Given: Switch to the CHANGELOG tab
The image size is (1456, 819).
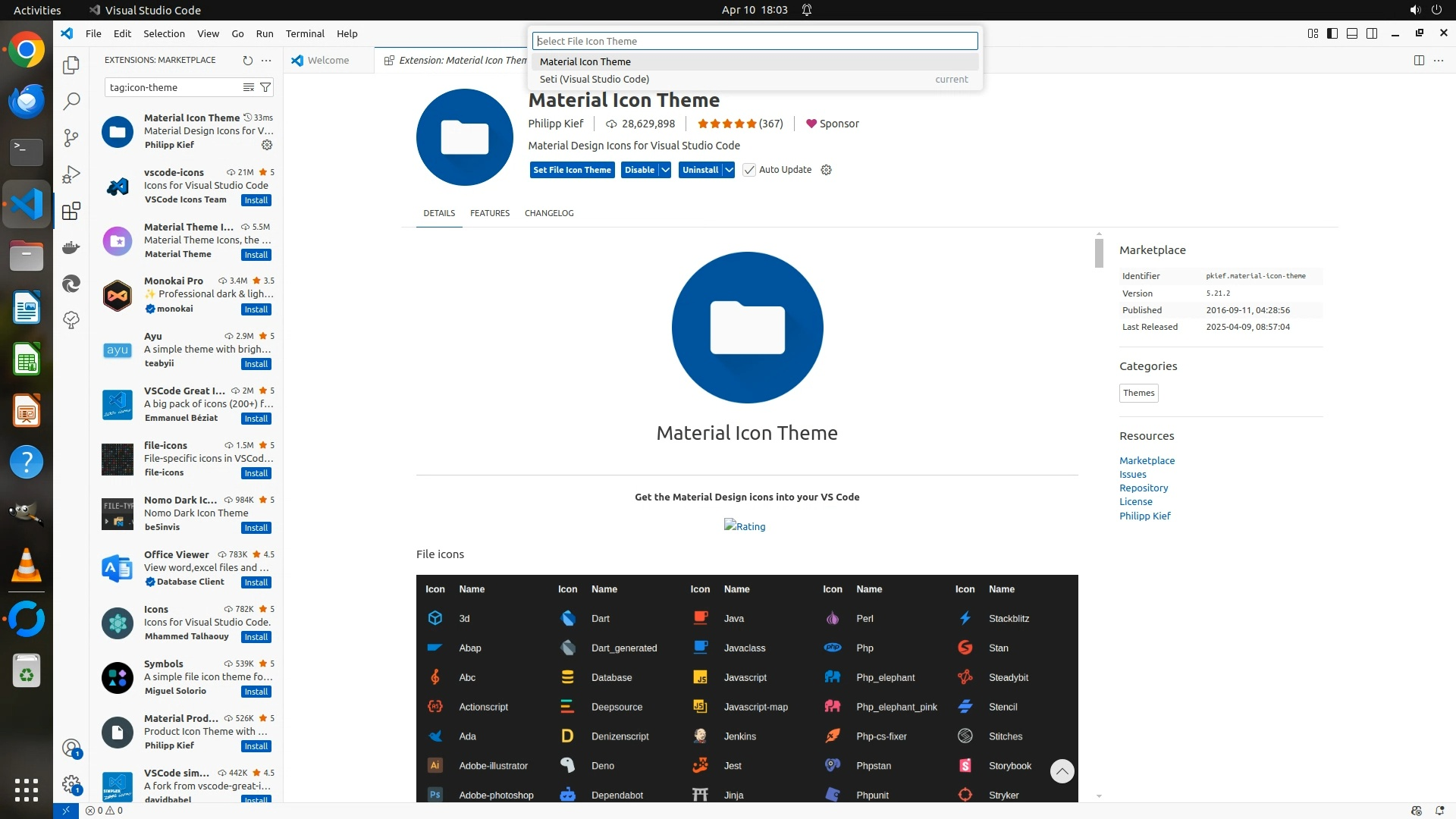Looking at the screenshot, I should pos(549,213).
